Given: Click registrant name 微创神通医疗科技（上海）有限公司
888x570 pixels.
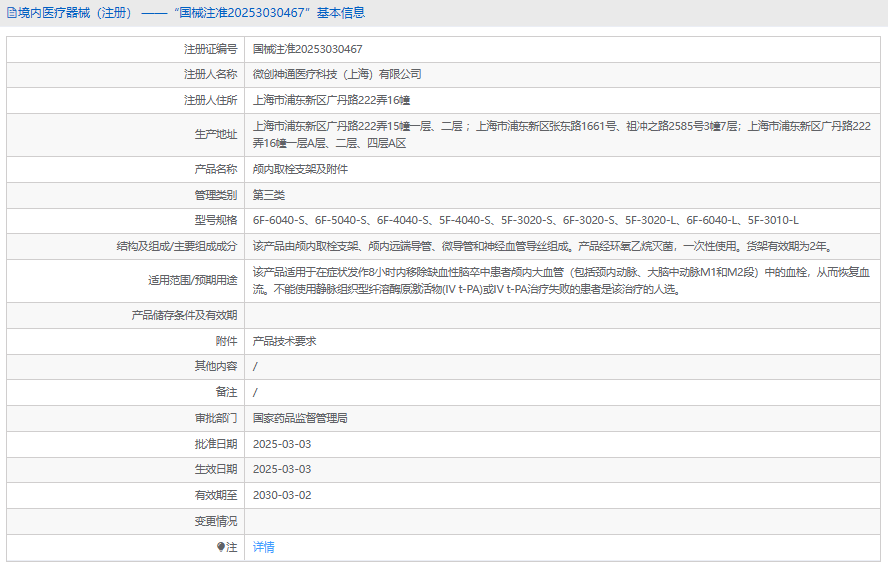Looking at the screenshot, I should pos(337,74).
